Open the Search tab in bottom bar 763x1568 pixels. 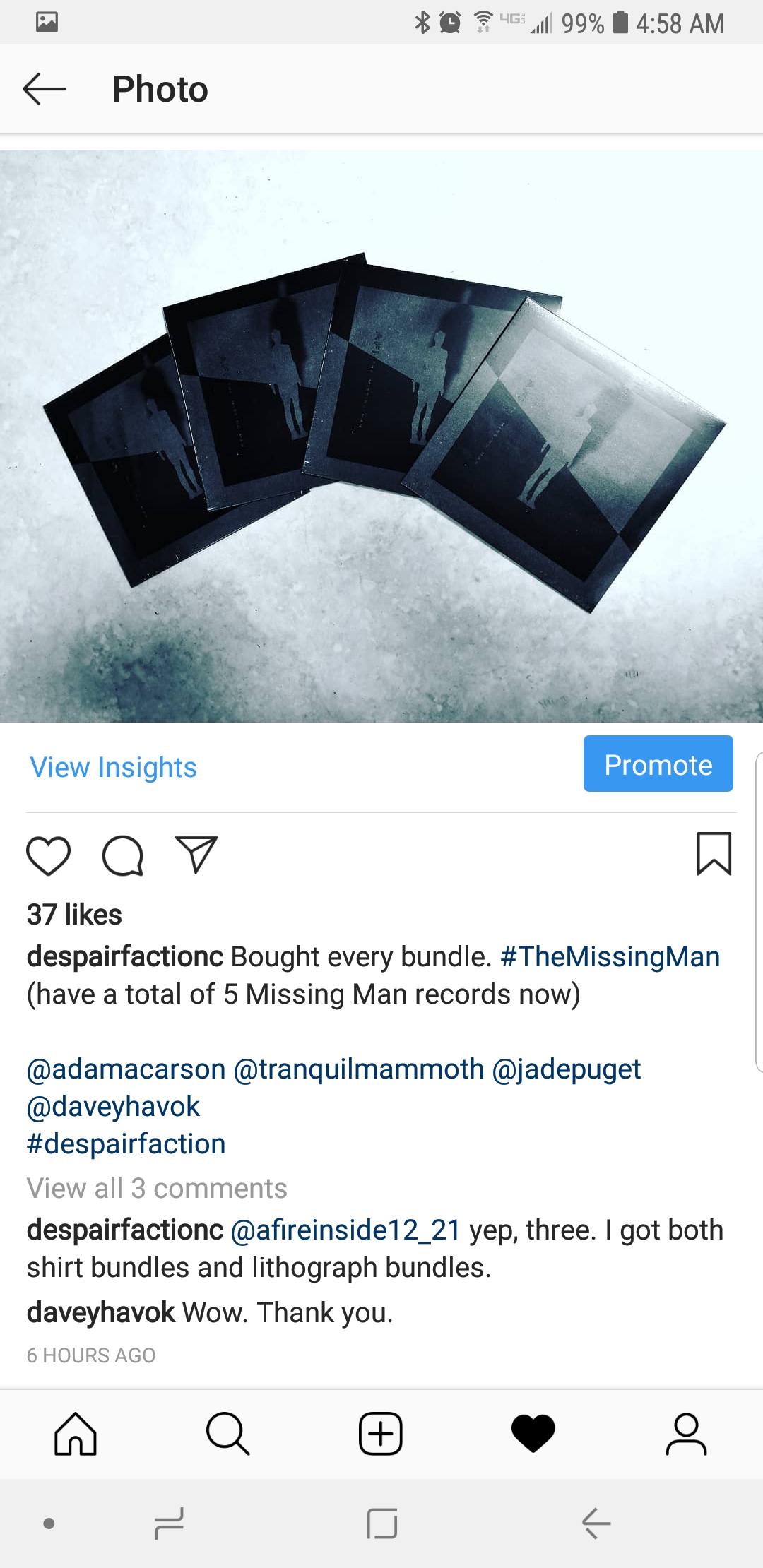tap(227, 1434)
